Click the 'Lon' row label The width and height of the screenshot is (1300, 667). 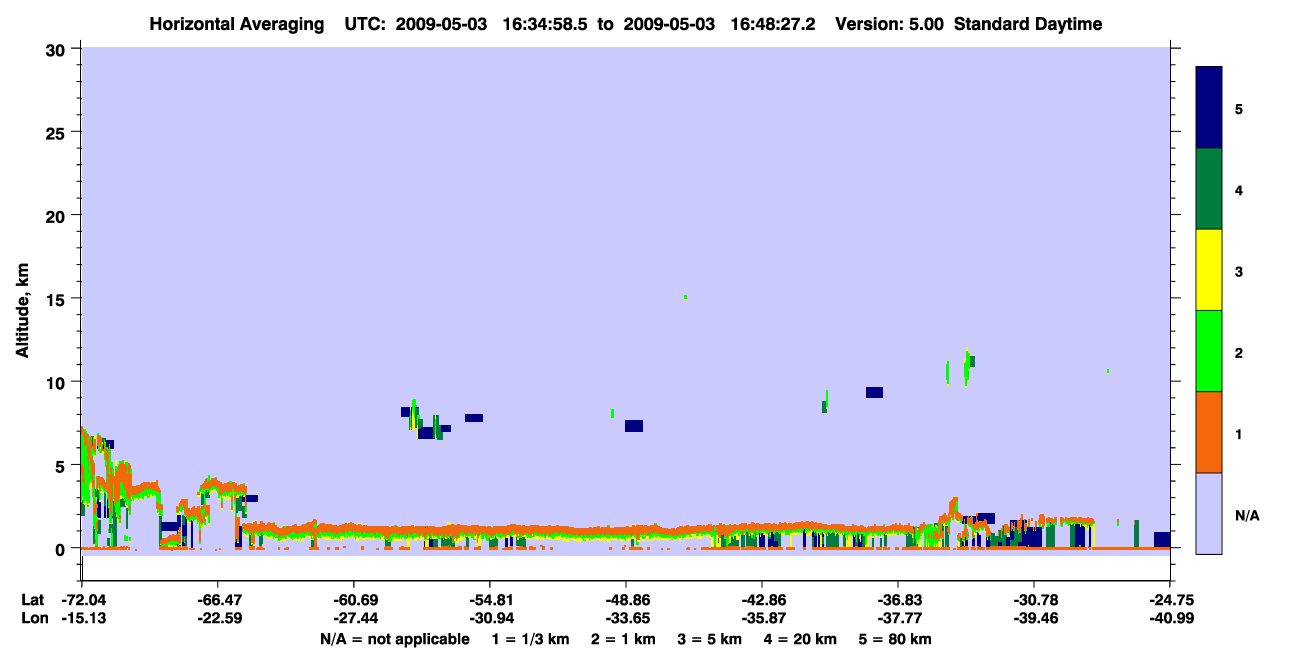pos(33,618)
